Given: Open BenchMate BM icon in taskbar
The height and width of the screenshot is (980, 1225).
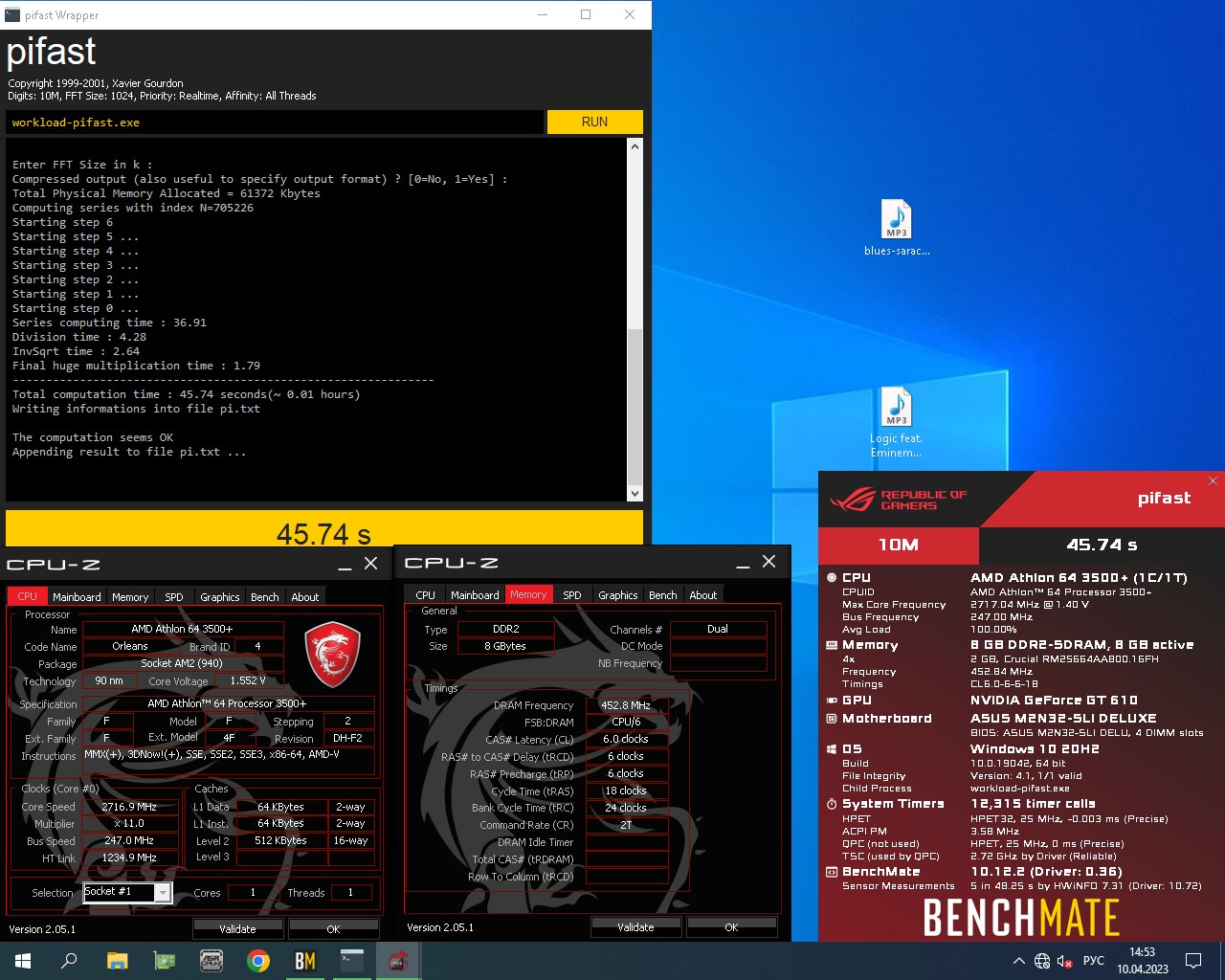Looking at the screenshot, I should coord(305,961).
